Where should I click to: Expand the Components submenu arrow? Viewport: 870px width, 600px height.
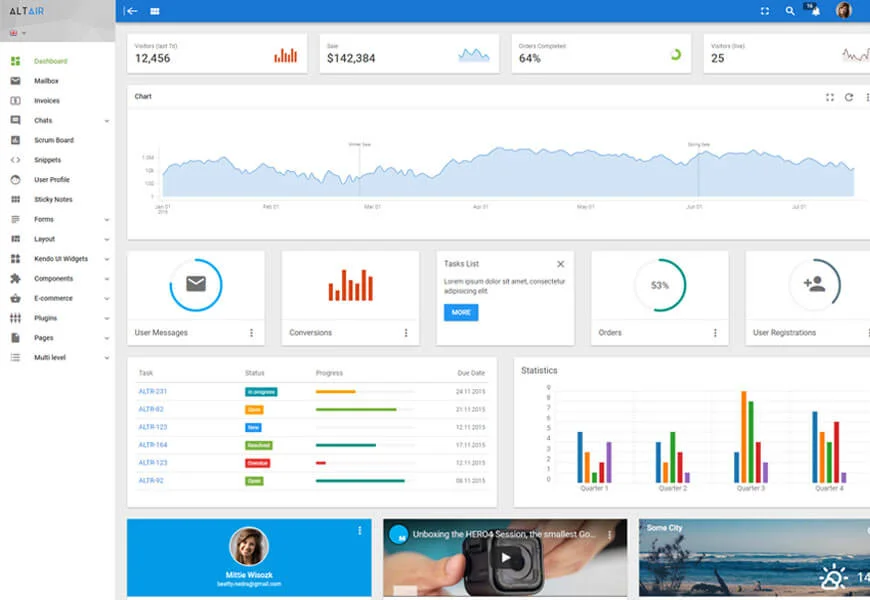107,279
